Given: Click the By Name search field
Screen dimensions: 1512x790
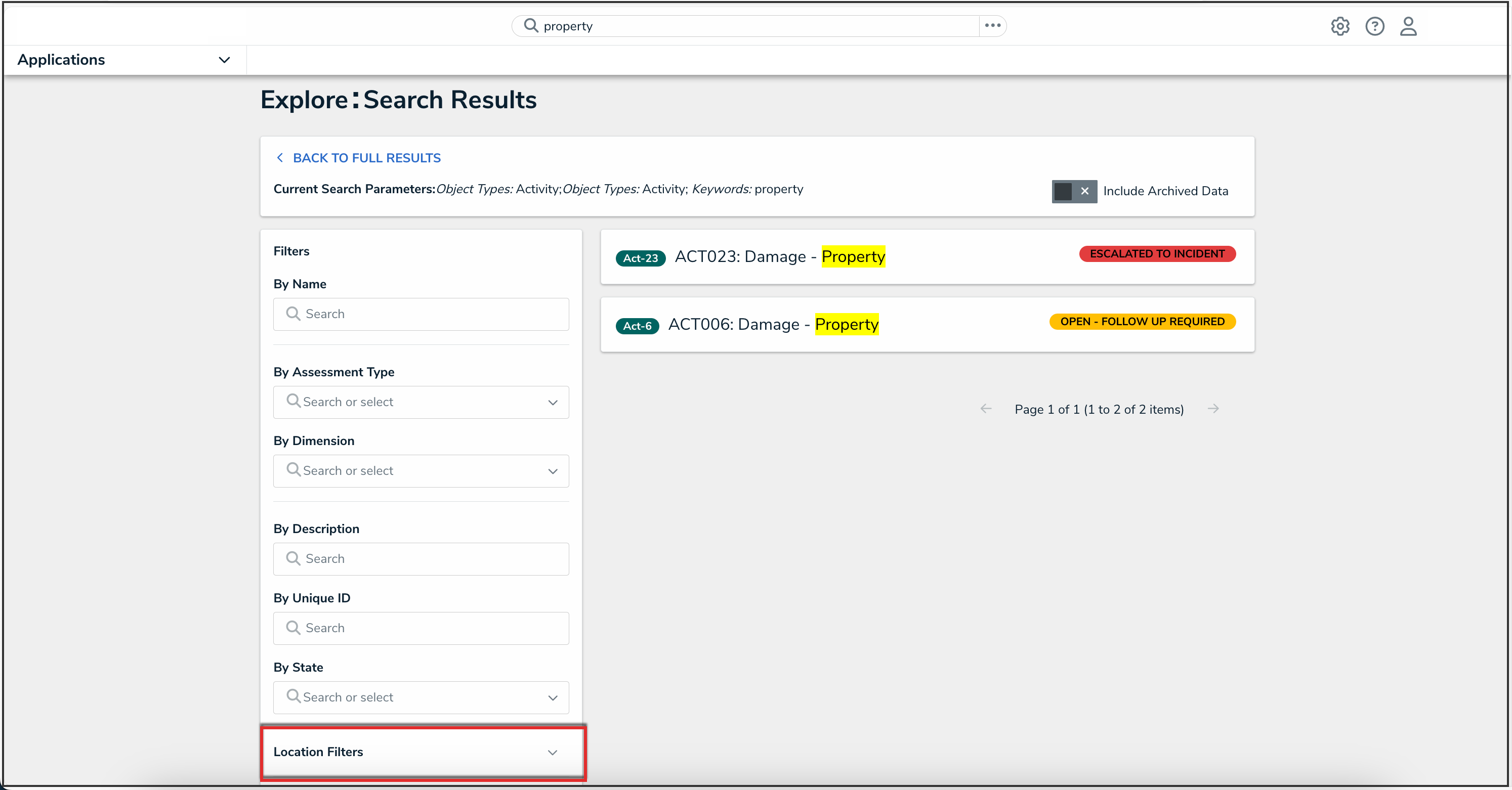Looking at the screenshot, I should coord(421,315).
